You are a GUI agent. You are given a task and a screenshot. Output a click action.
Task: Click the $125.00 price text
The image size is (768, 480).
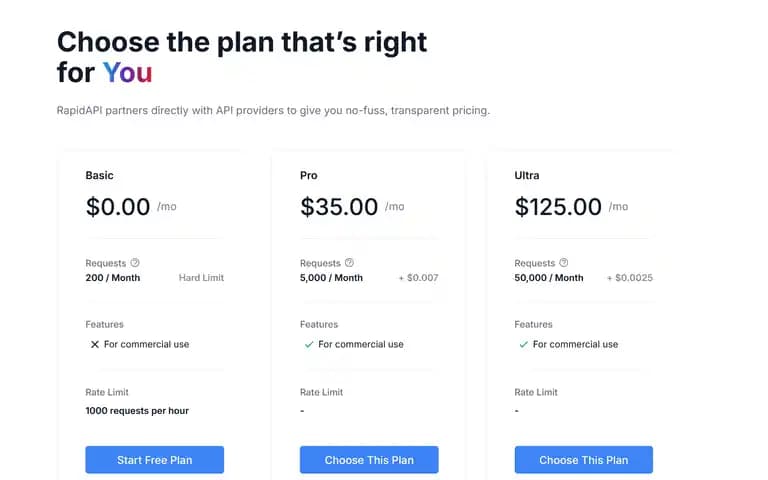tap(558, 206)
